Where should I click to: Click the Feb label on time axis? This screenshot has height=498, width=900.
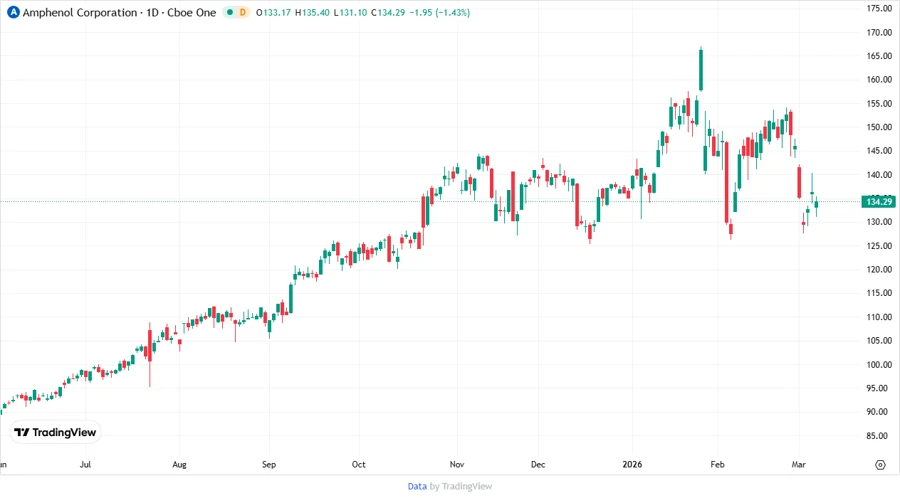pyautogui.click(x=717, y=464)
